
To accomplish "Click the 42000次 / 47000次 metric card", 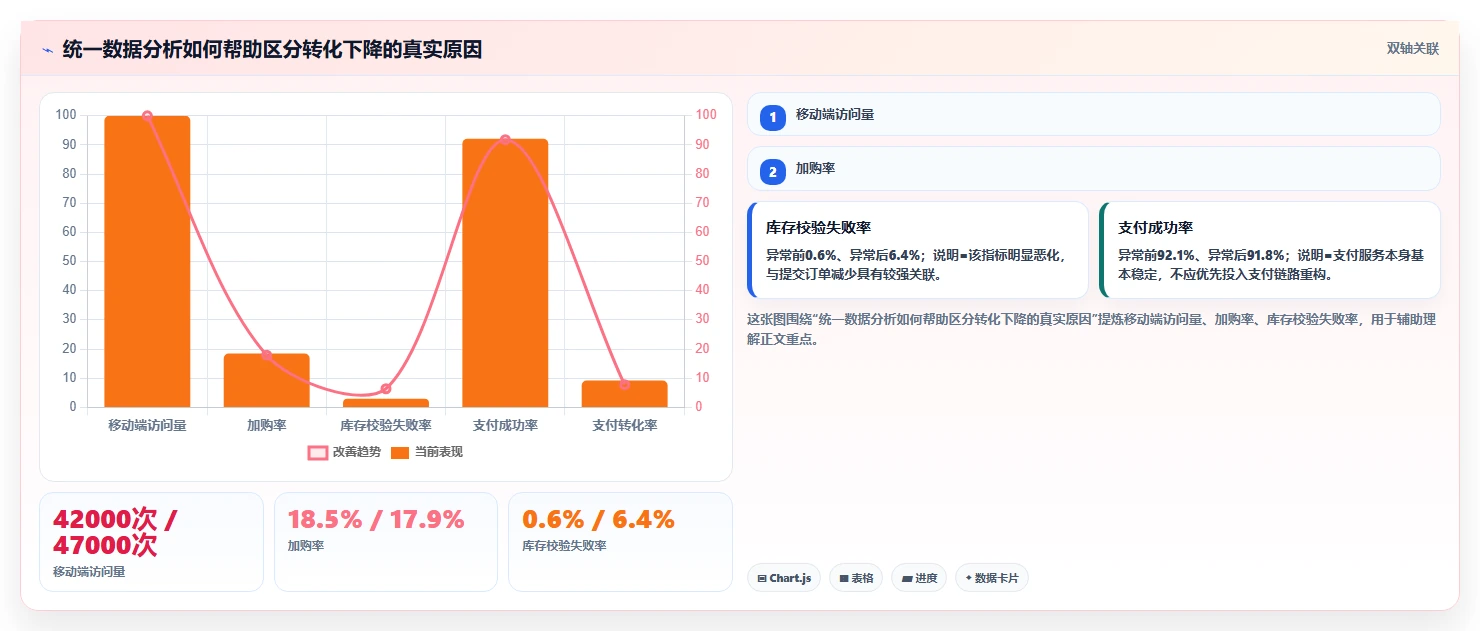I will (x=151, y=542).
